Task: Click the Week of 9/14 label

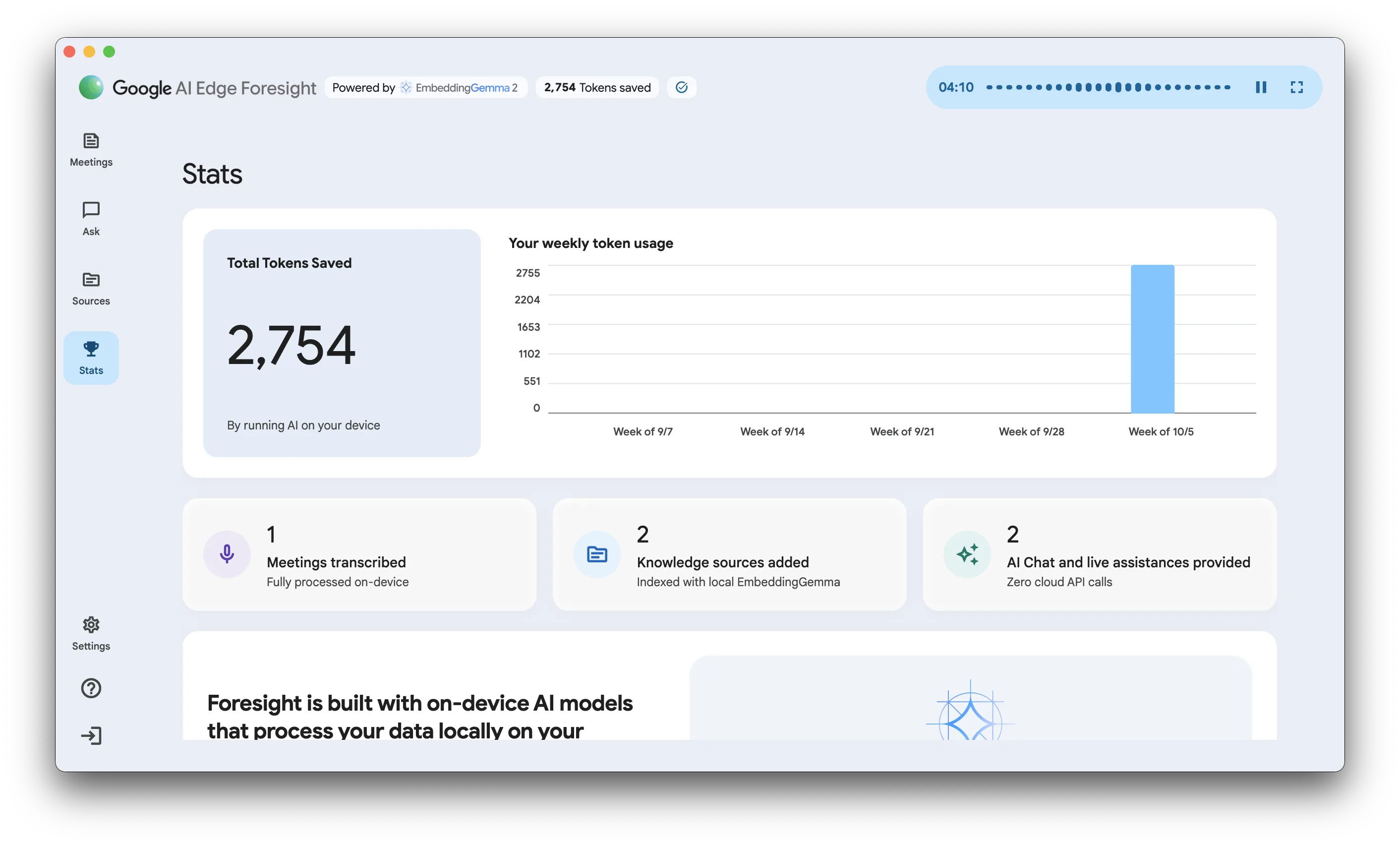Action: (x=772, y=431)
